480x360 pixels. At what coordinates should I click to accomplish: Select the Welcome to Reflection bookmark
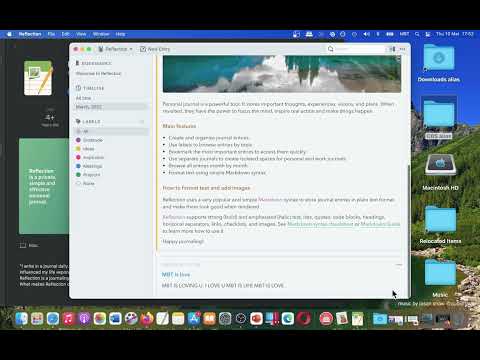pos(98,73)
